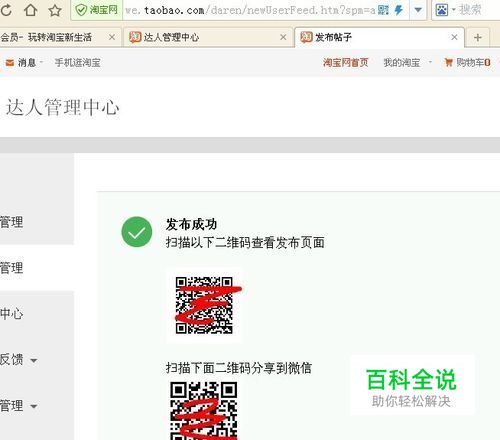
Task: Go to 淘宝网首页
Action: [x=345, y=62]
